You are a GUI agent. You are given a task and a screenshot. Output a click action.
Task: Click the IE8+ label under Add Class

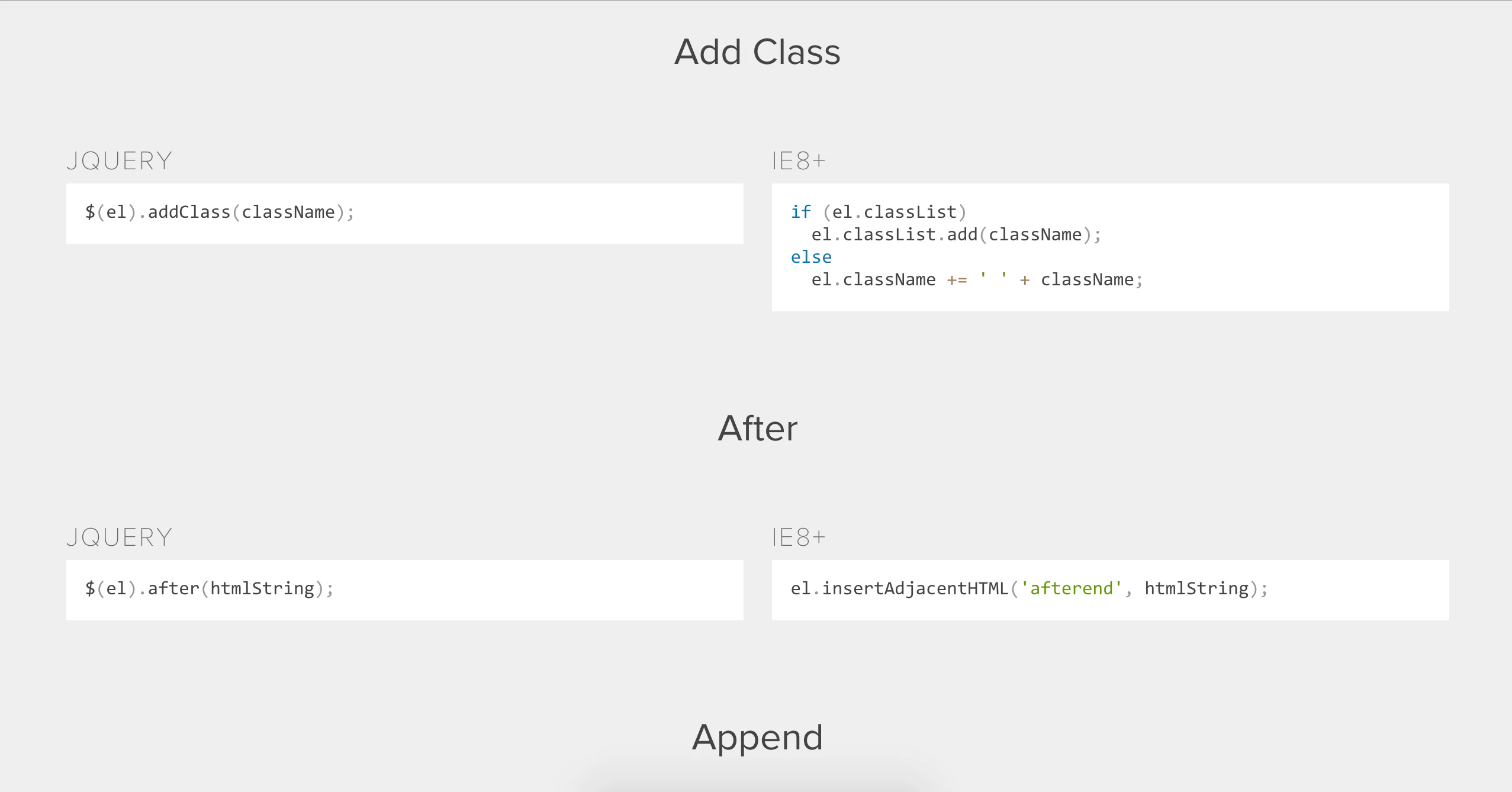pos(798,161)
